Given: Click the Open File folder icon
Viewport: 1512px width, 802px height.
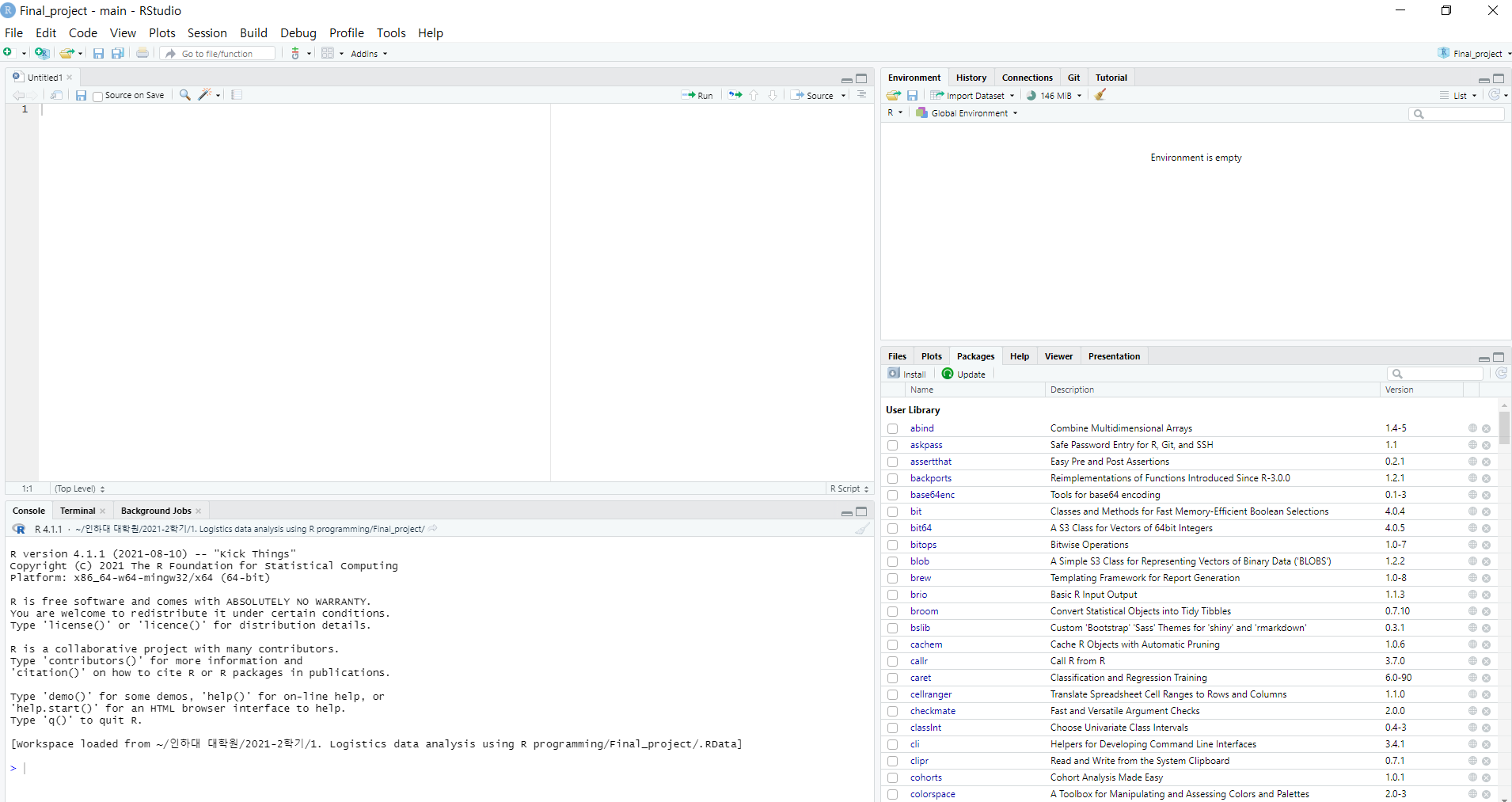Looking at the screenshot, I should pos(67,53).
